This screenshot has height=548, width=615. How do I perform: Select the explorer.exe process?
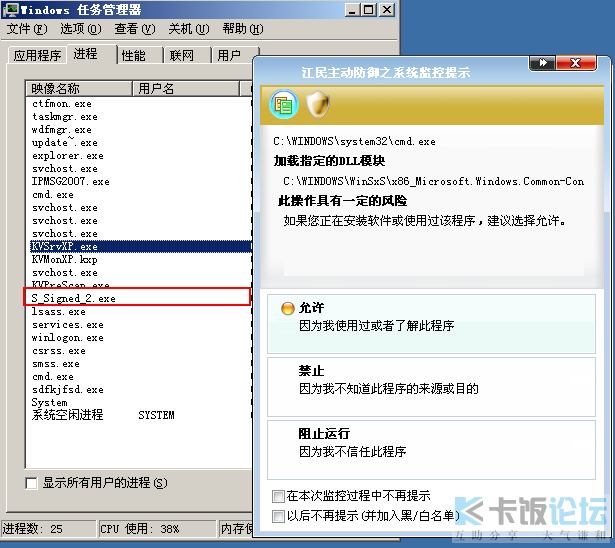coord(67,156)
